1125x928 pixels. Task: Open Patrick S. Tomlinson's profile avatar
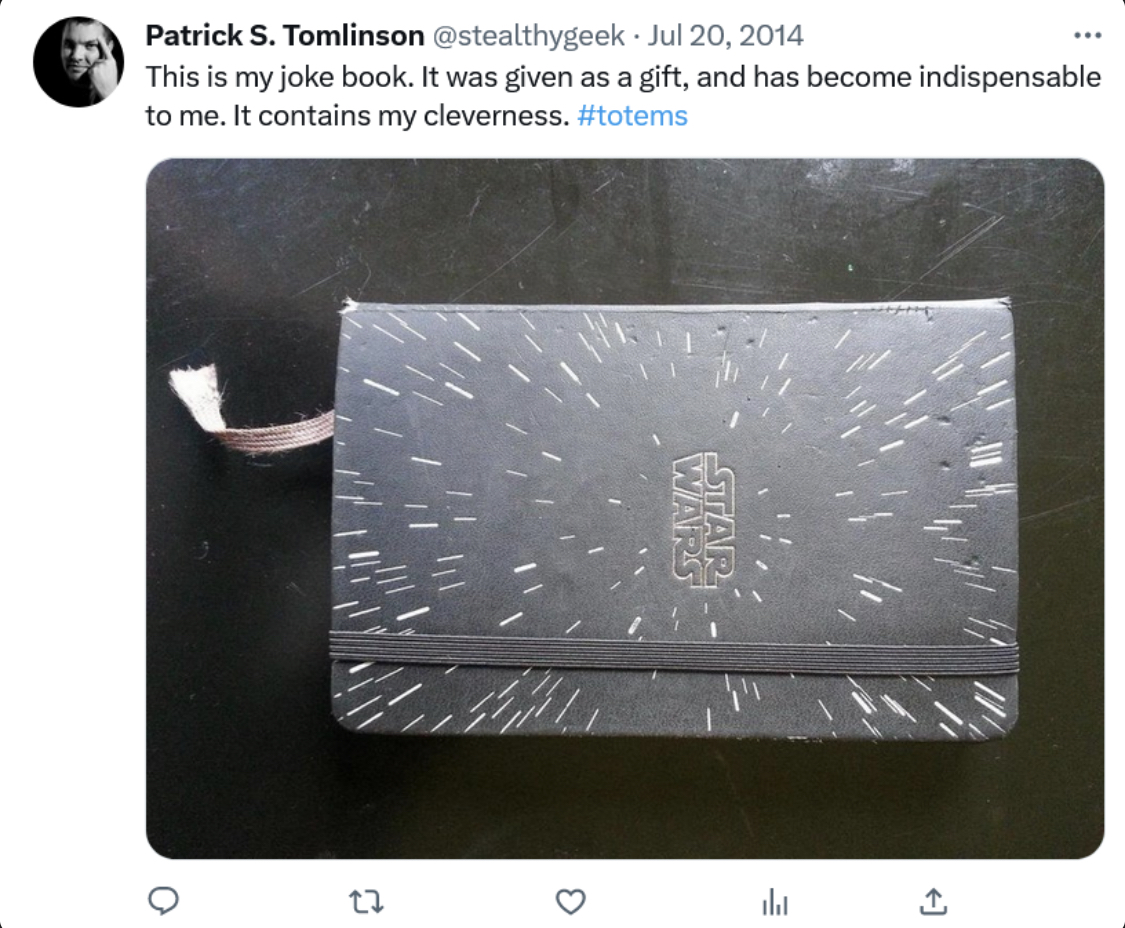78,62
